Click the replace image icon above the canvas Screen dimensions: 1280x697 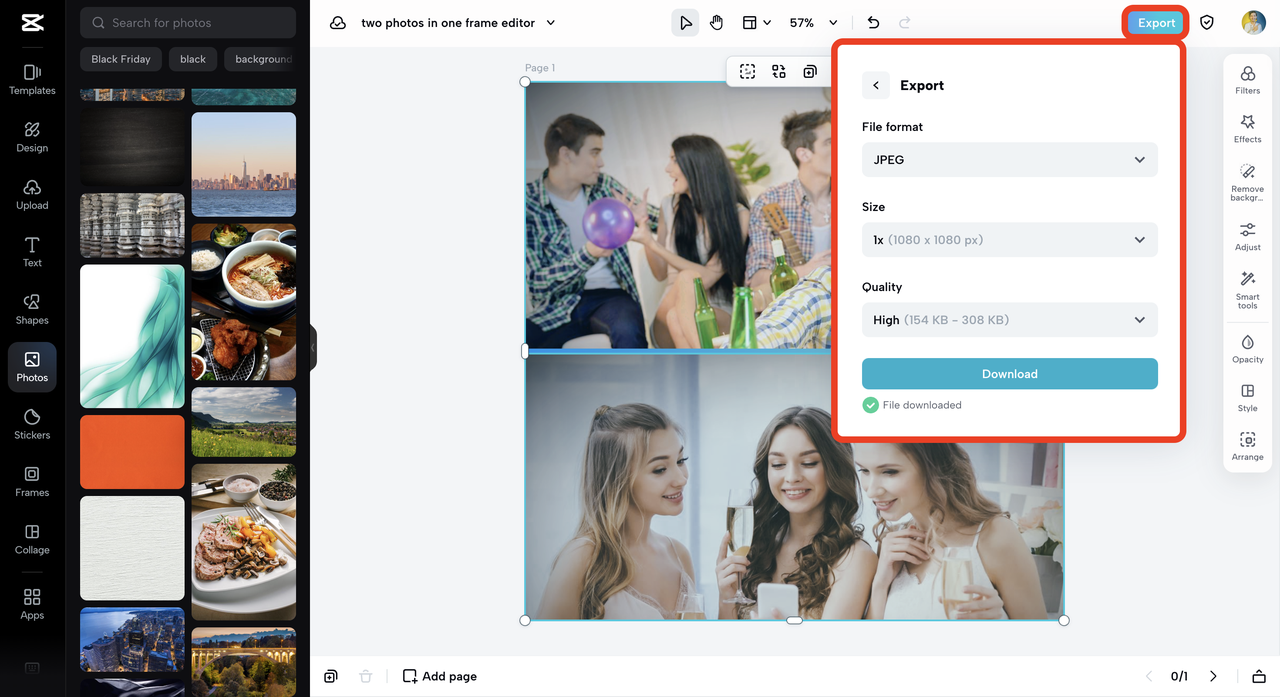779,71
